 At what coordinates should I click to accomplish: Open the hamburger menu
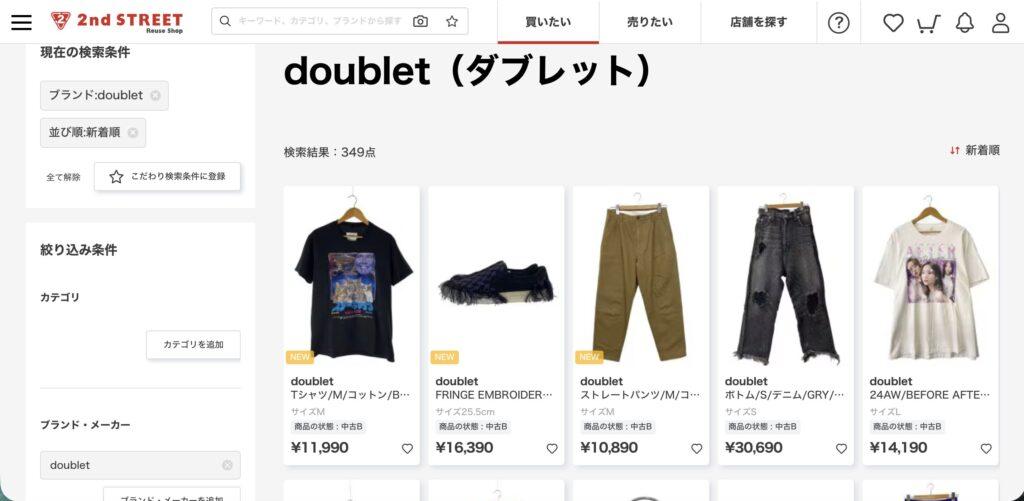click(21, 22)
